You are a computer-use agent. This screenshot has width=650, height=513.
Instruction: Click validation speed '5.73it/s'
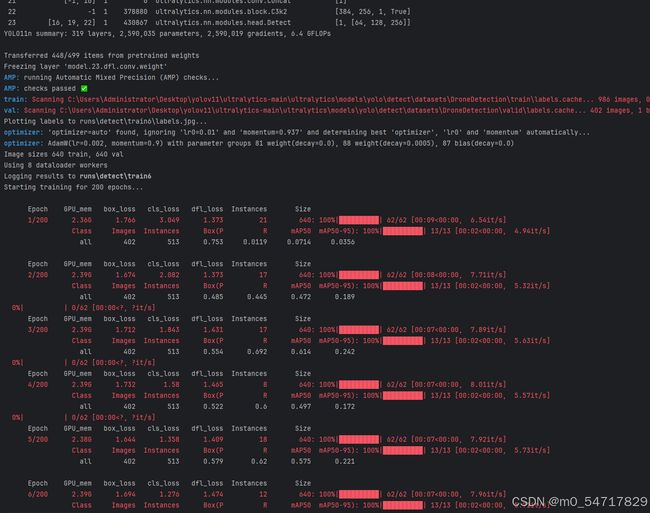[x=531, y=450]
